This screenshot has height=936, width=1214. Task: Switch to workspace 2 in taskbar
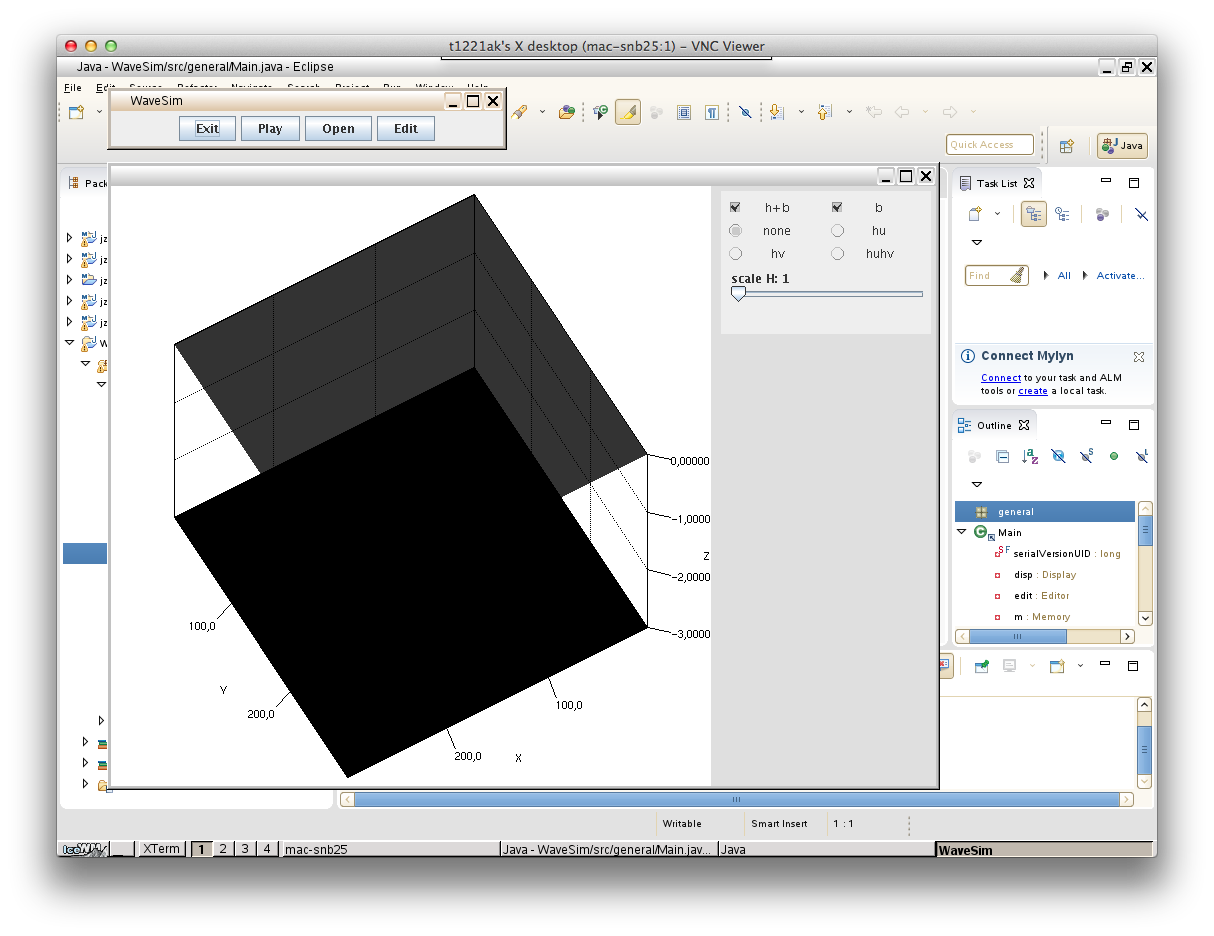(223, 849)
